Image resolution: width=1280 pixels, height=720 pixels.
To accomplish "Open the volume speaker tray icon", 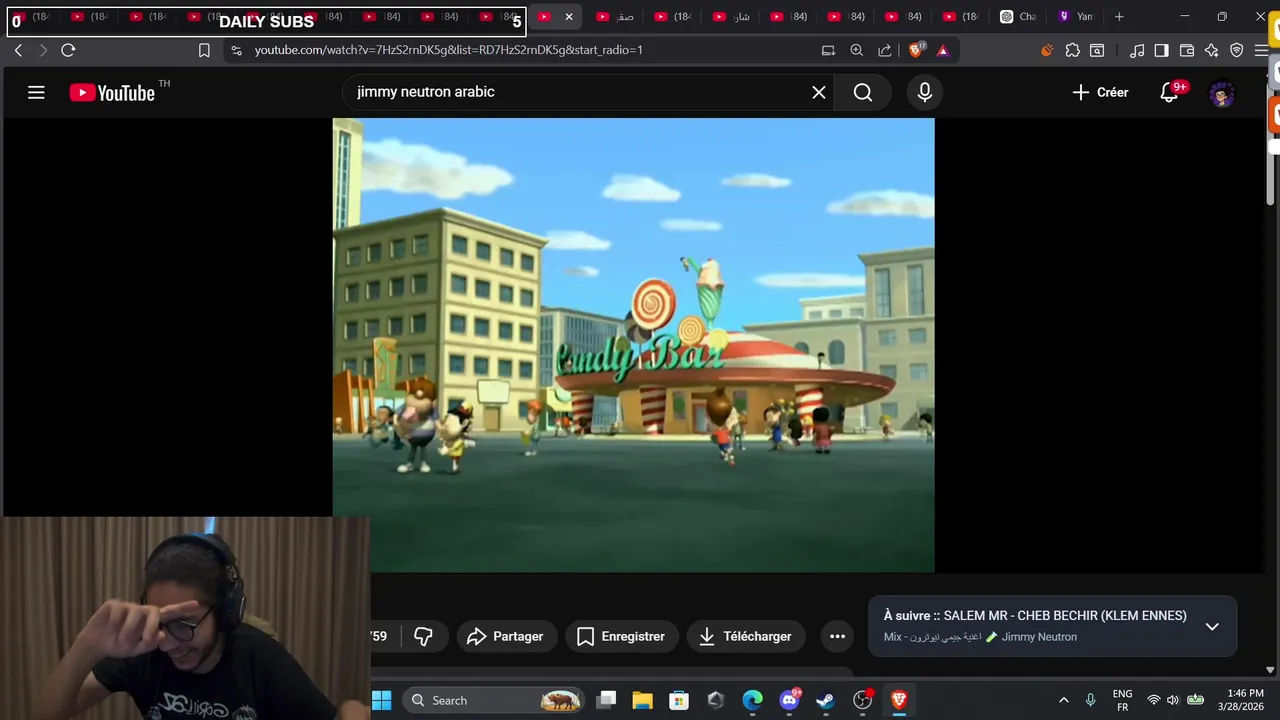I will [1173, 700].
